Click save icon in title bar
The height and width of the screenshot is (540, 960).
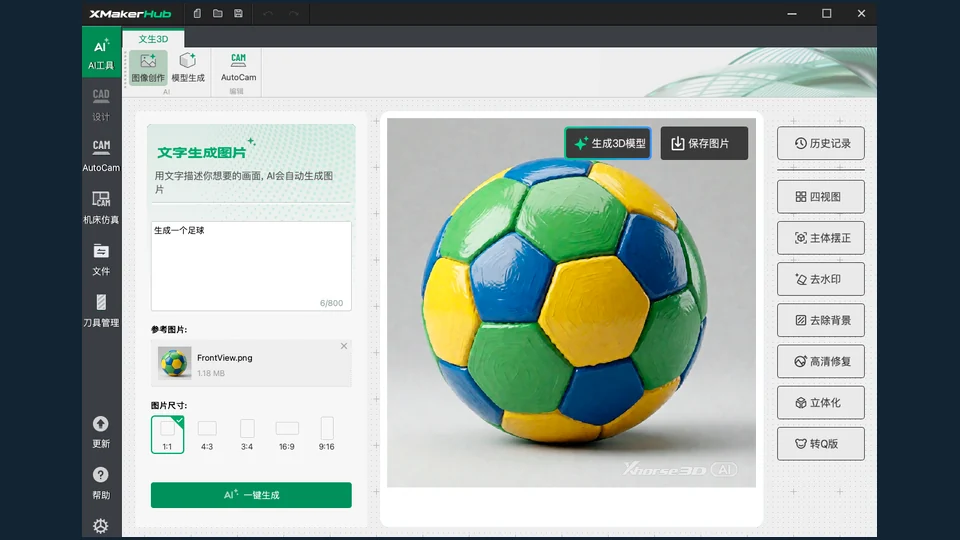(238, 13)
